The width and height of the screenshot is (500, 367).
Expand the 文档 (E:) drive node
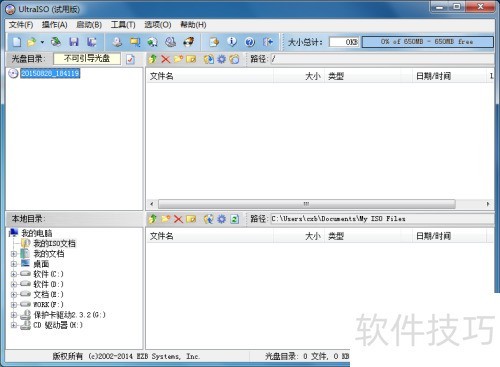[14, 295]
